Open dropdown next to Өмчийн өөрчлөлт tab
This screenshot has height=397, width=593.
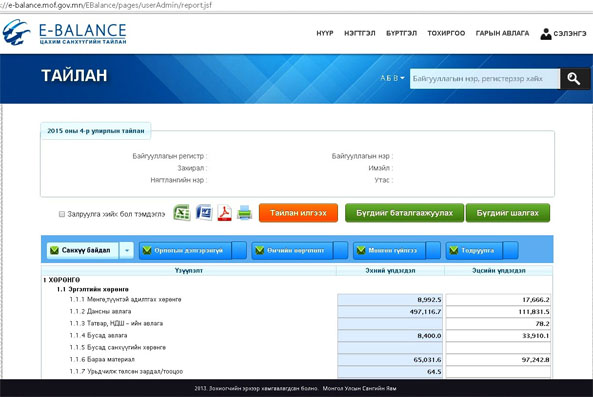click(x=341, y=250)
